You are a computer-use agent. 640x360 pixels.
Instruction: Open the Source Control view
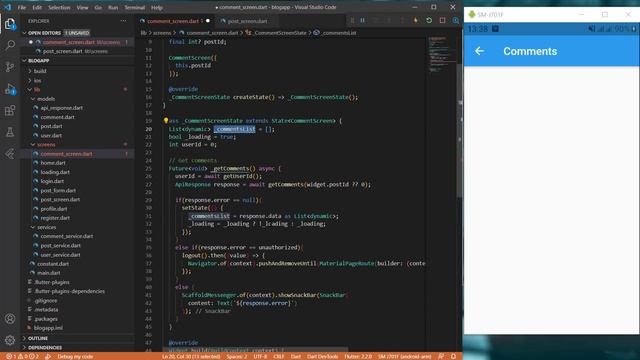(10, 67)
